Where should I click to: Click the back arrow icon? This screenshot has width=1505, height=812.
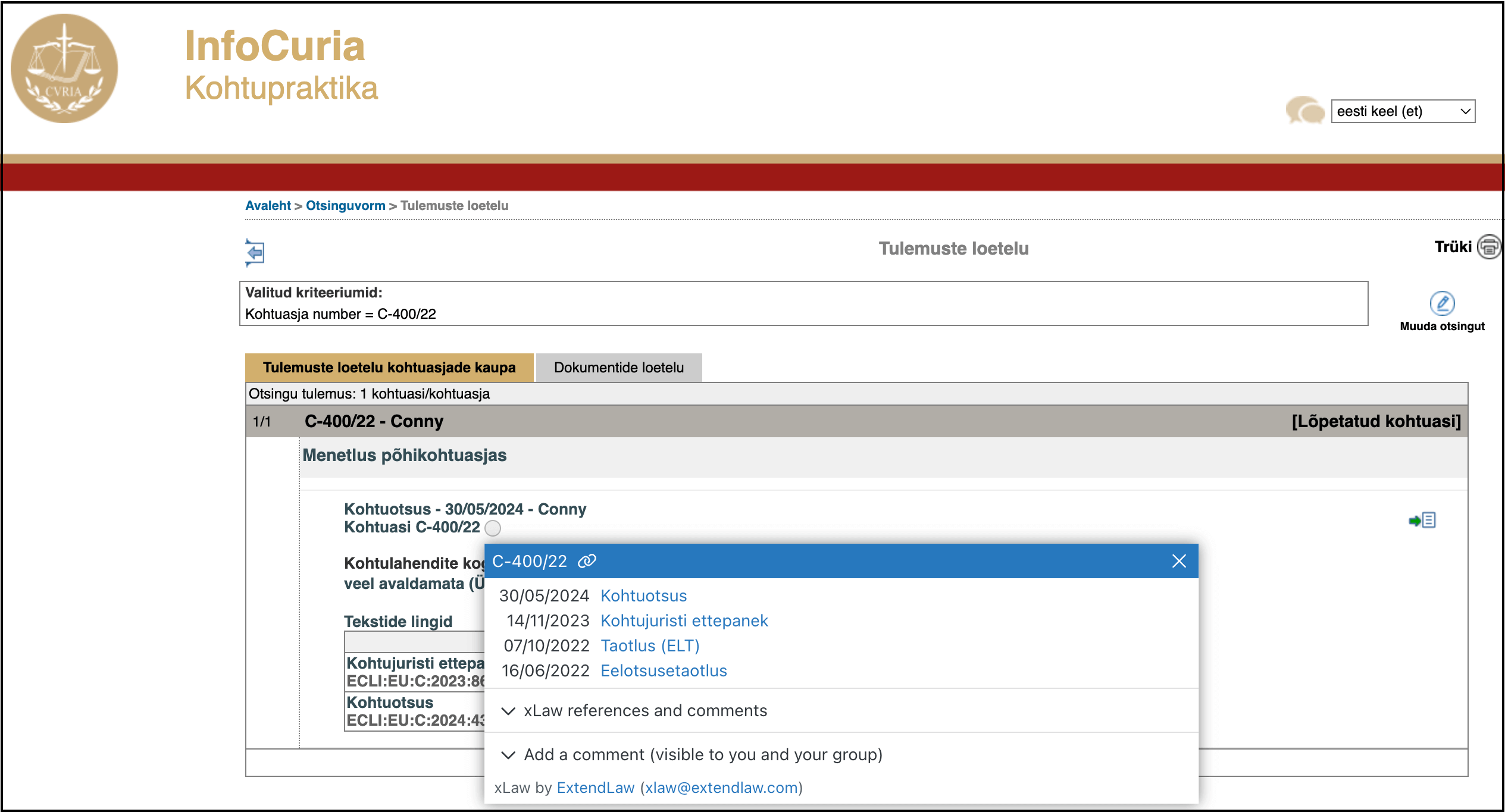(x=255, y=253)
